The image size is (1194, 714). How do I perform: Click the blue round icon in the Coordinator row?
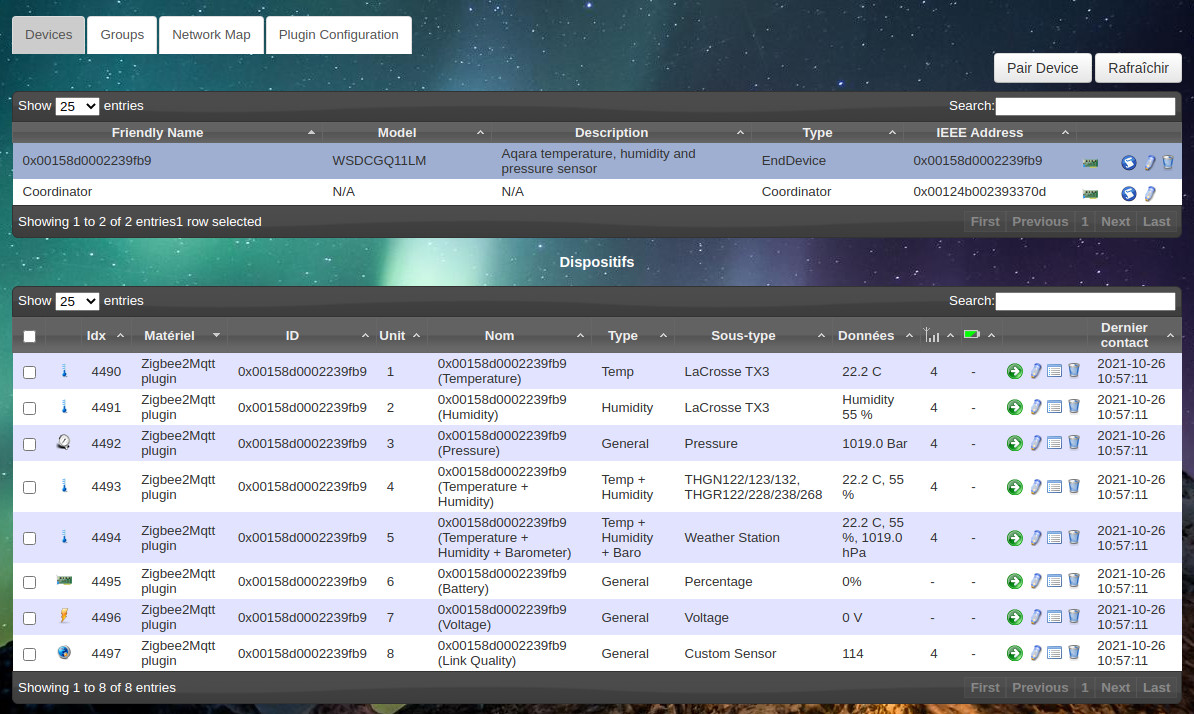click(x=1129, y=193)
